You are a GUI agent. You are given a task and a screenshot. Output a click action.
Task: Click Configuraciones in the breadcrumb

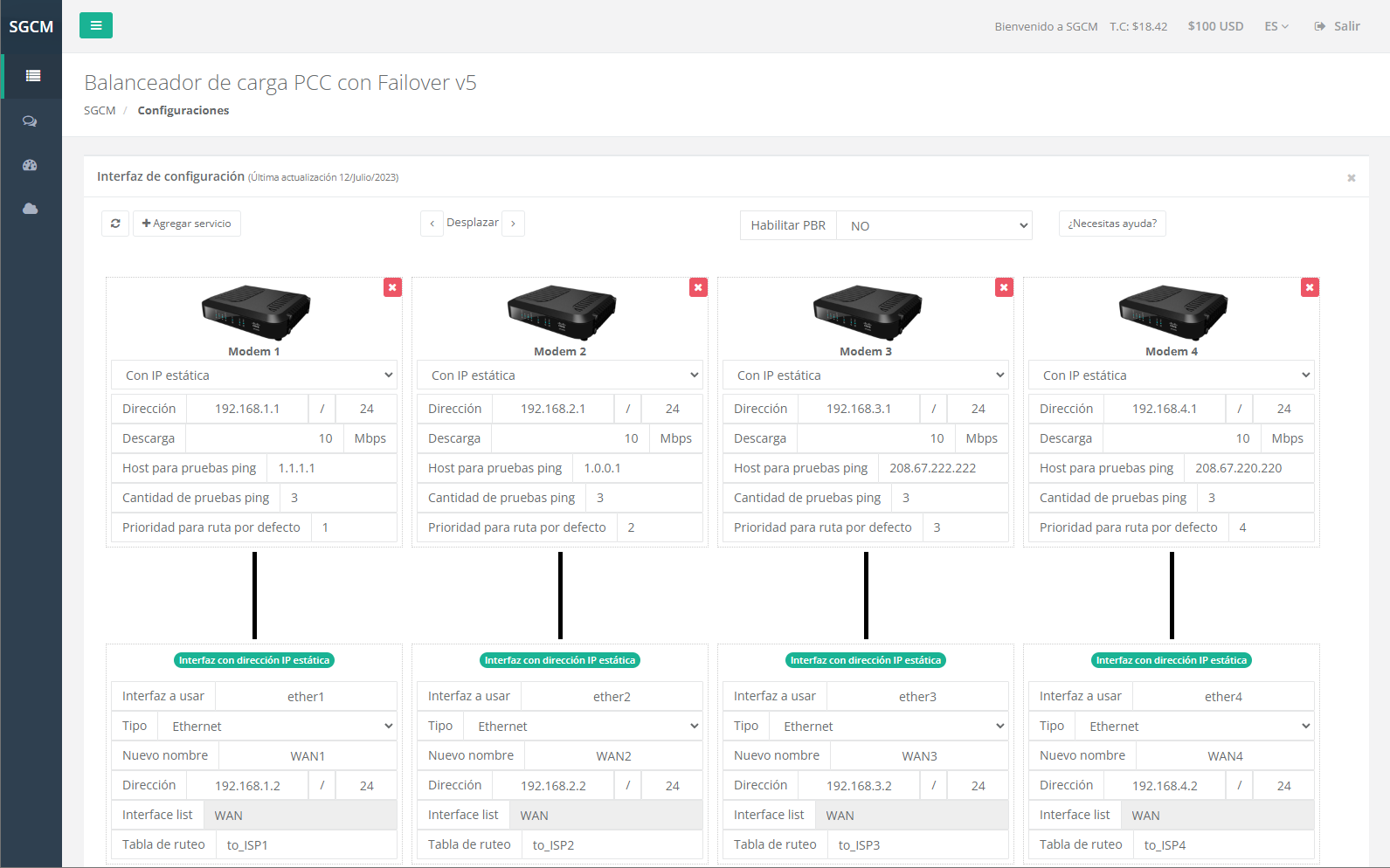point(183,110)
